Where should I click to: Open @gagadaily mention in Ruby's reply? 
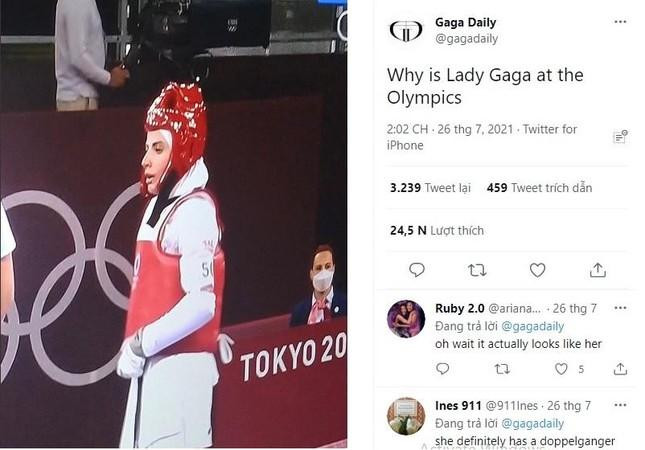click(x=533, y=327)
